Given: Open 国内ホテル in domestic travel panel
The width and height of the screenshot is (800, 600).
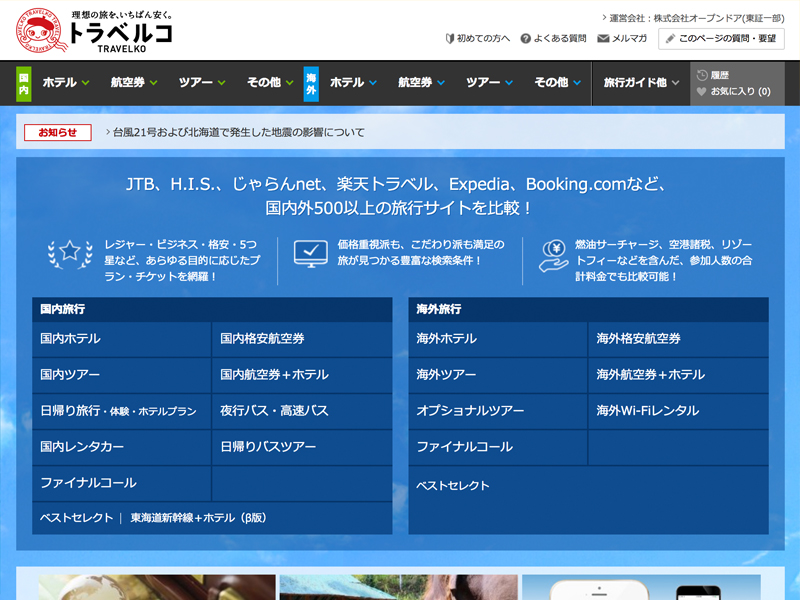Looking at the screenshot, I should [121, 339].
